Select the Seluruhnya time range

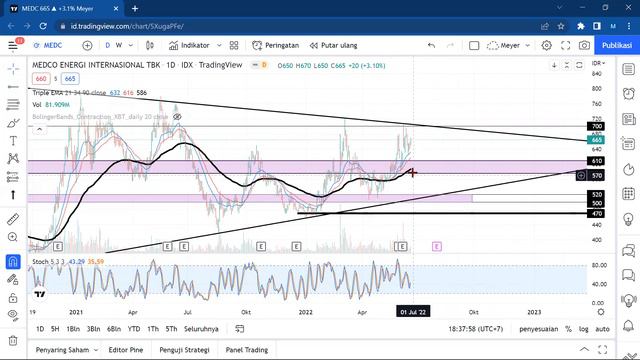pos(201,329)
